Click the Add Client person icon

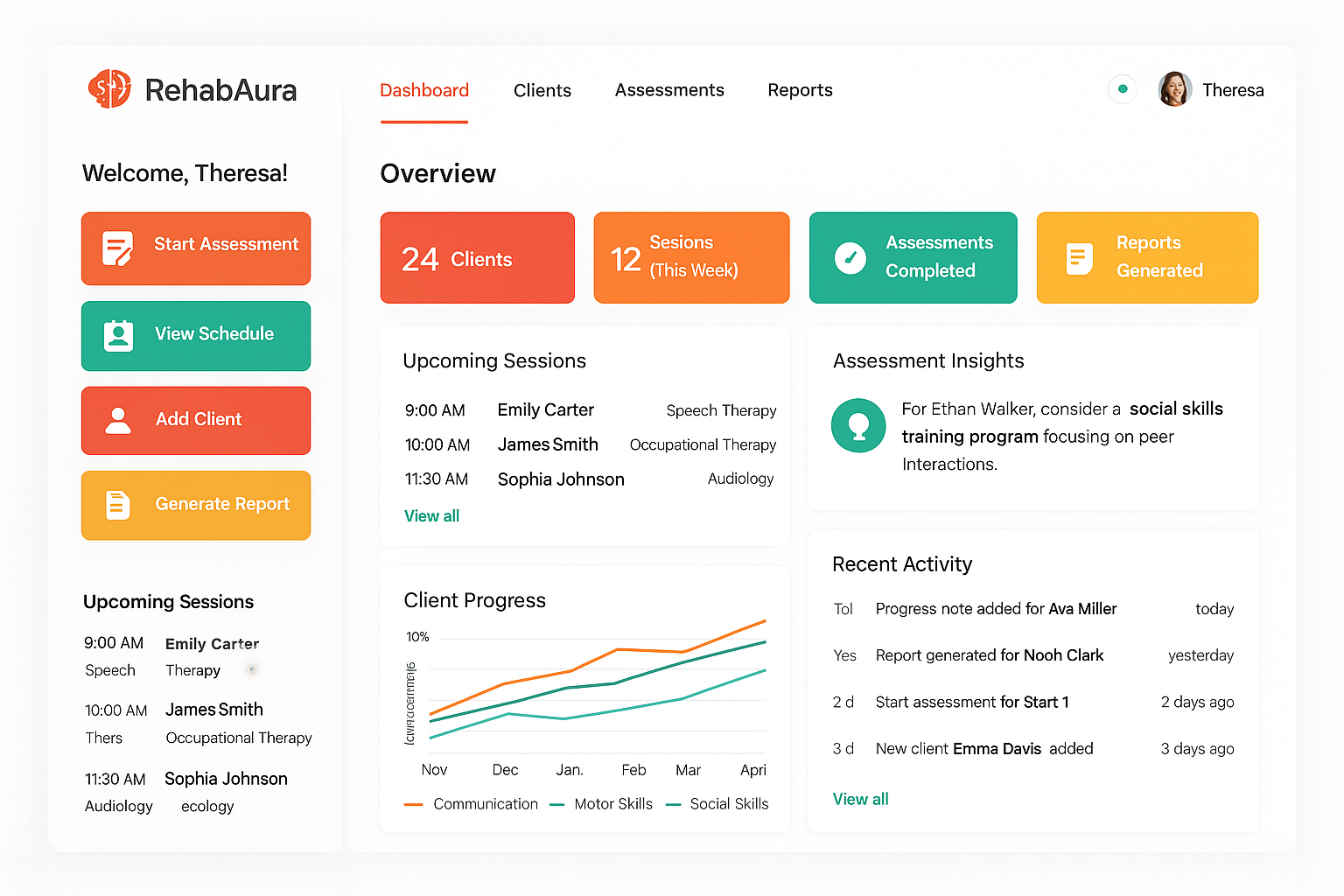(x=118, y=420)
